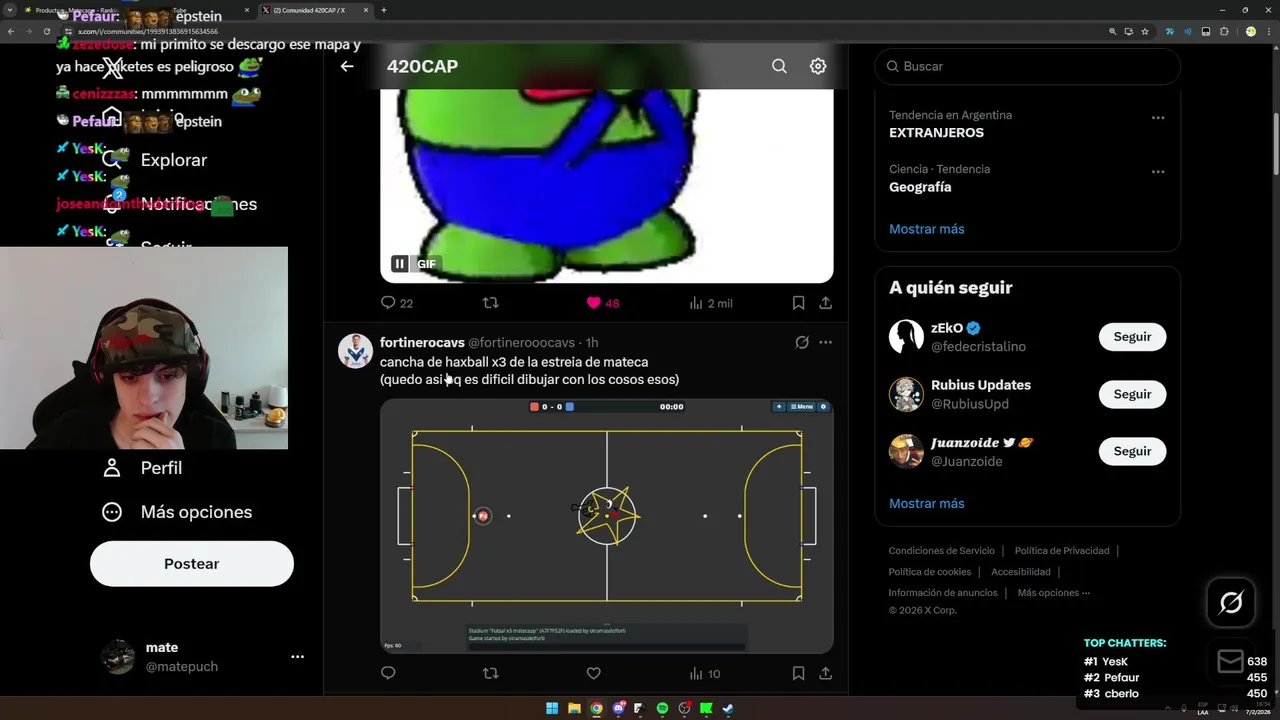Open the haxball court image
Viewport: 1280px width, 720px height.
[606, 526]
